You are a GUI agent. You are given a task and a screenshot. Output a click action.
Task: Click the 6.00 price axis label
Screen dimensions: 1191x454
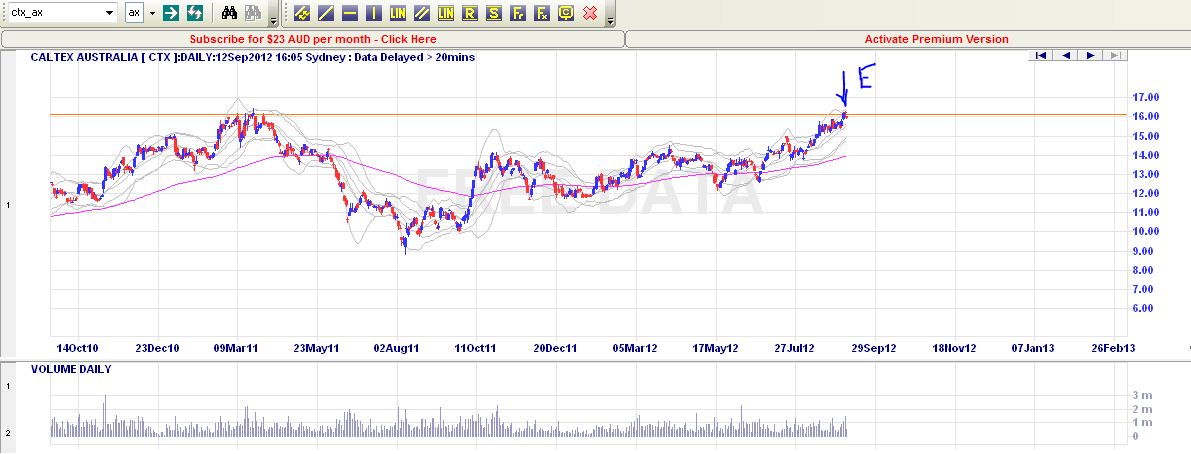[x=1144, y=308]
